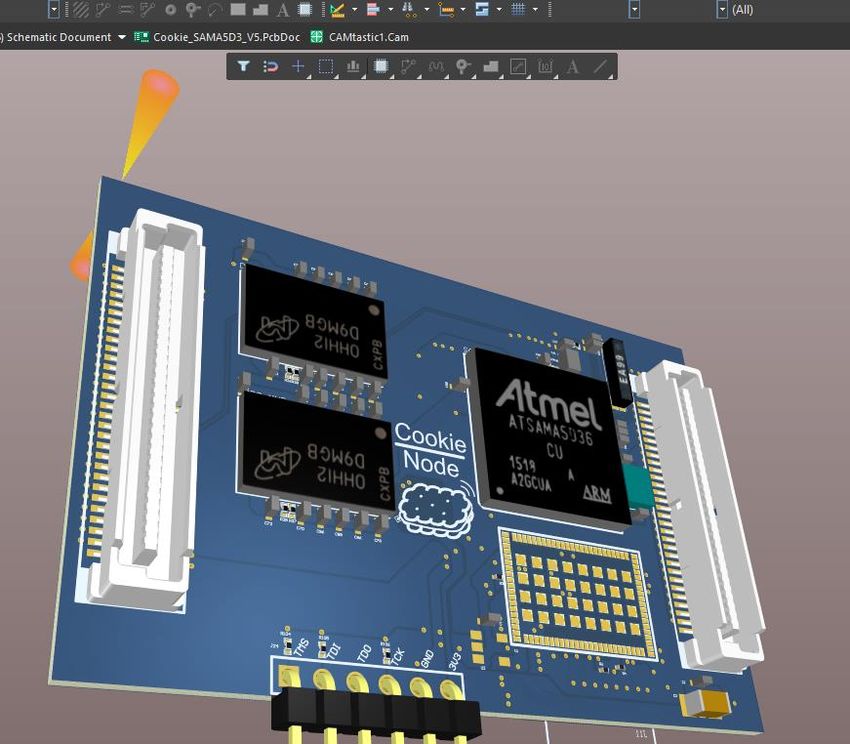The image size is (850, 744).
Task: Open the alignment tools icon in top toolbar
Action: (x=373, y=9)
